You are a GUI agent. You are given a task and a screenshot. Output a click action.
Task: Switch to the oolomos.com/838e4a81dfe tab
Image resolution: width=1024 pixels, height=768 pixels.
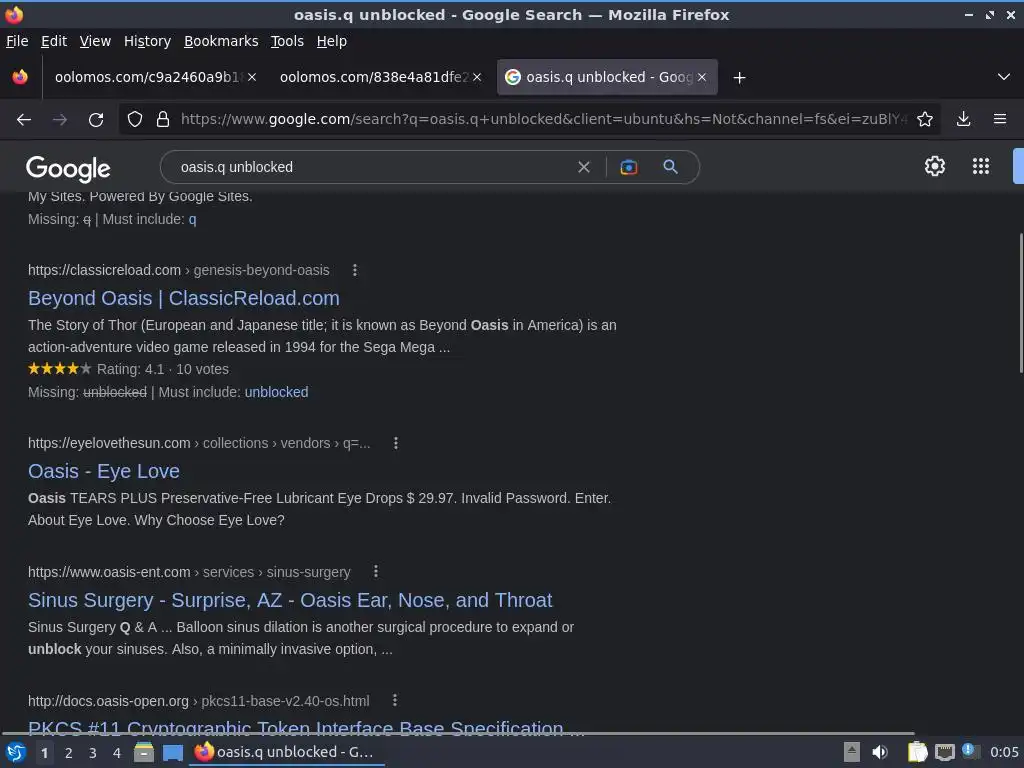(x=381, y=77)
